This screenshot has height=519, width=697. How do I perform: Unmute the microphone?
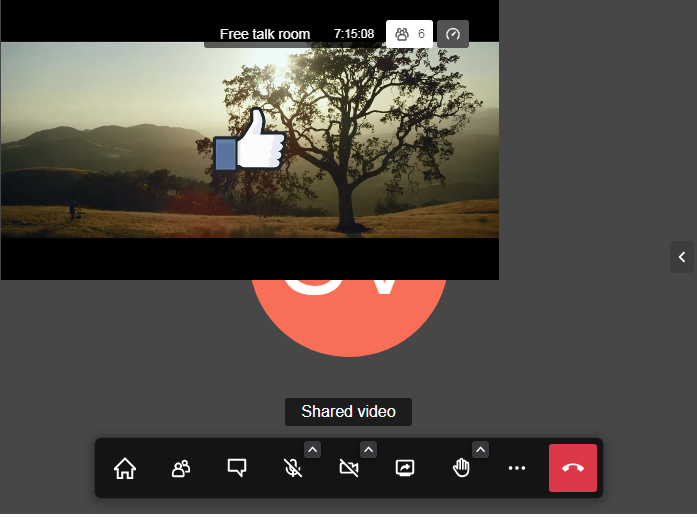pos(292,468)
